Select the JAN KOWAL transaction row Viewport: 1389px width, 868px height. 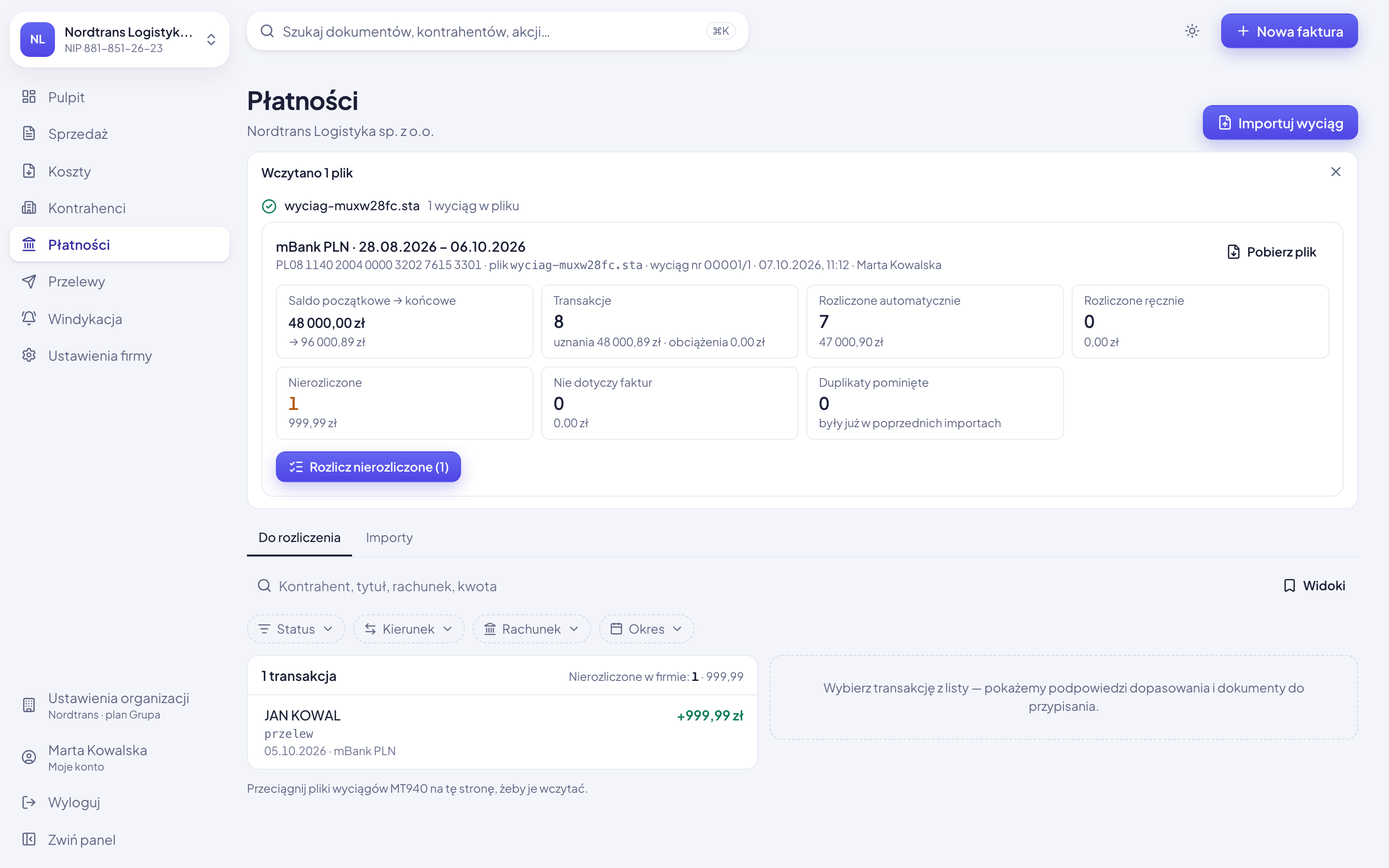click(502, 732)
